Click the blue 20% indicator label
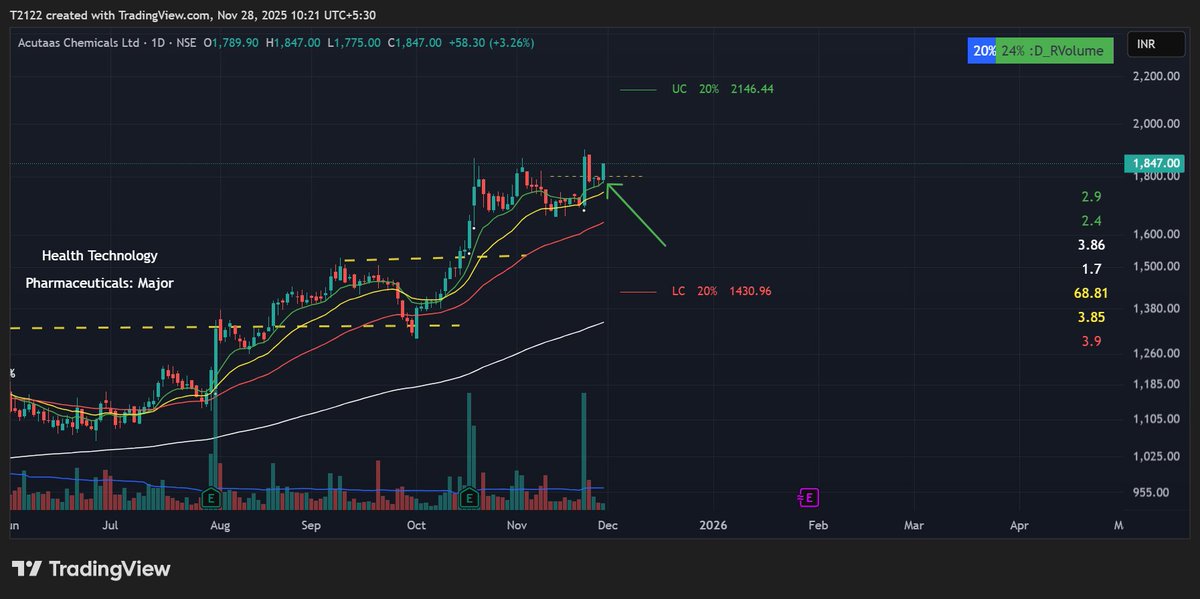Image resolution: width=1200 pixels, height=599 pixels. tap(981, 51)
